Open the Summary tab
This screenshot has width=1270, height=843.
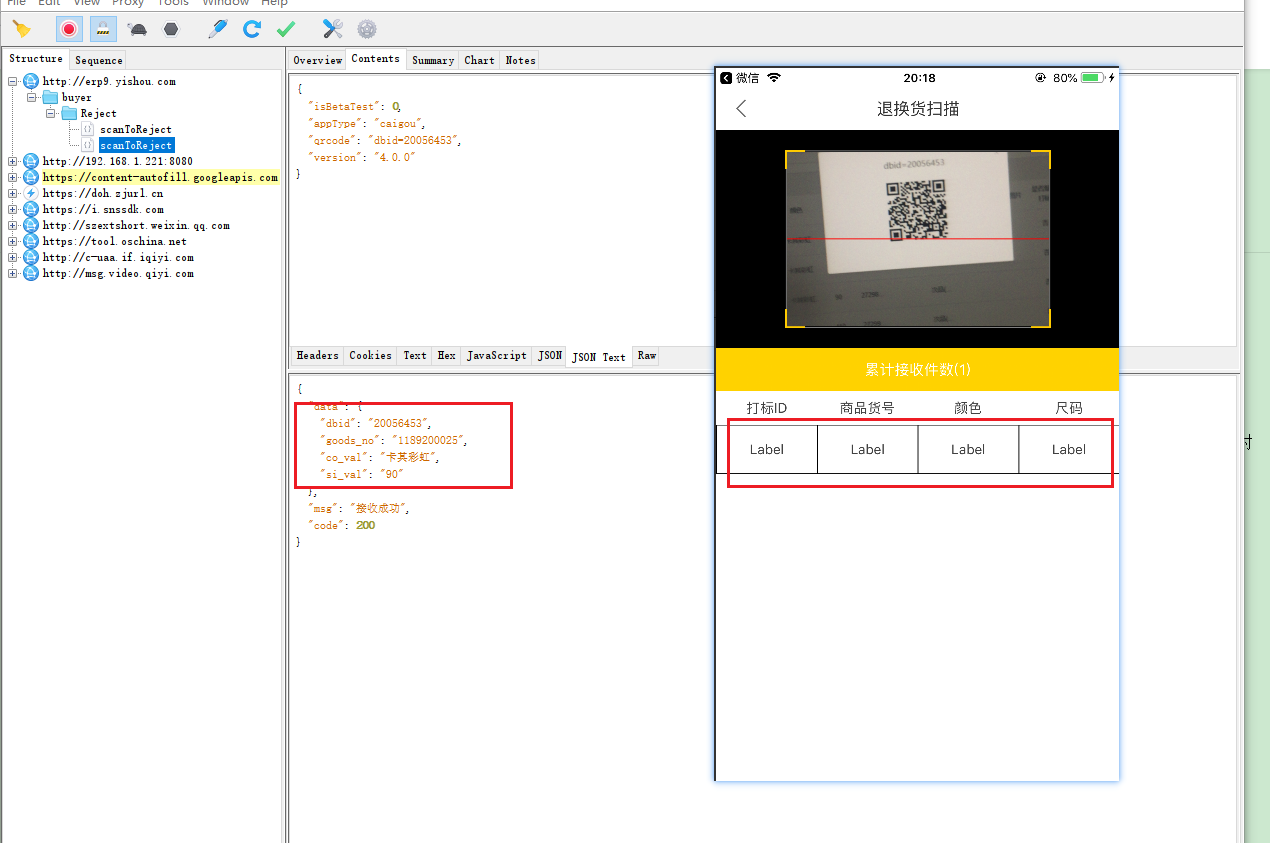tap(433, 60)
